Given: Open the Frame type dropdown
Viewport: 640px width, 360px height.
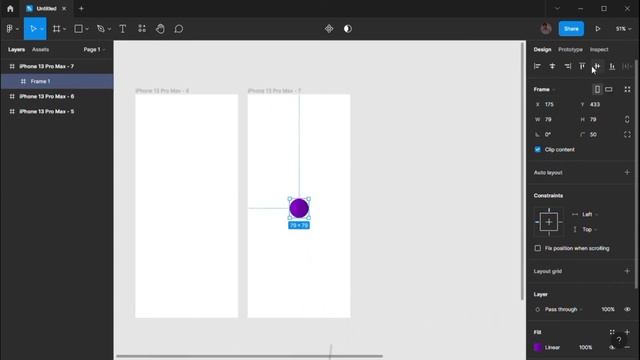Looking at the screenshot, I should point(544,89).
